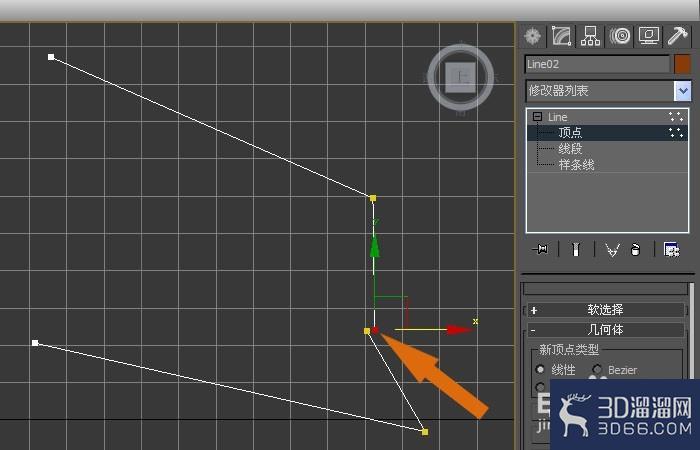Expand the 软选择 rollout
The height and width of the screenshot is (450, 700).
tap(606, 310)
